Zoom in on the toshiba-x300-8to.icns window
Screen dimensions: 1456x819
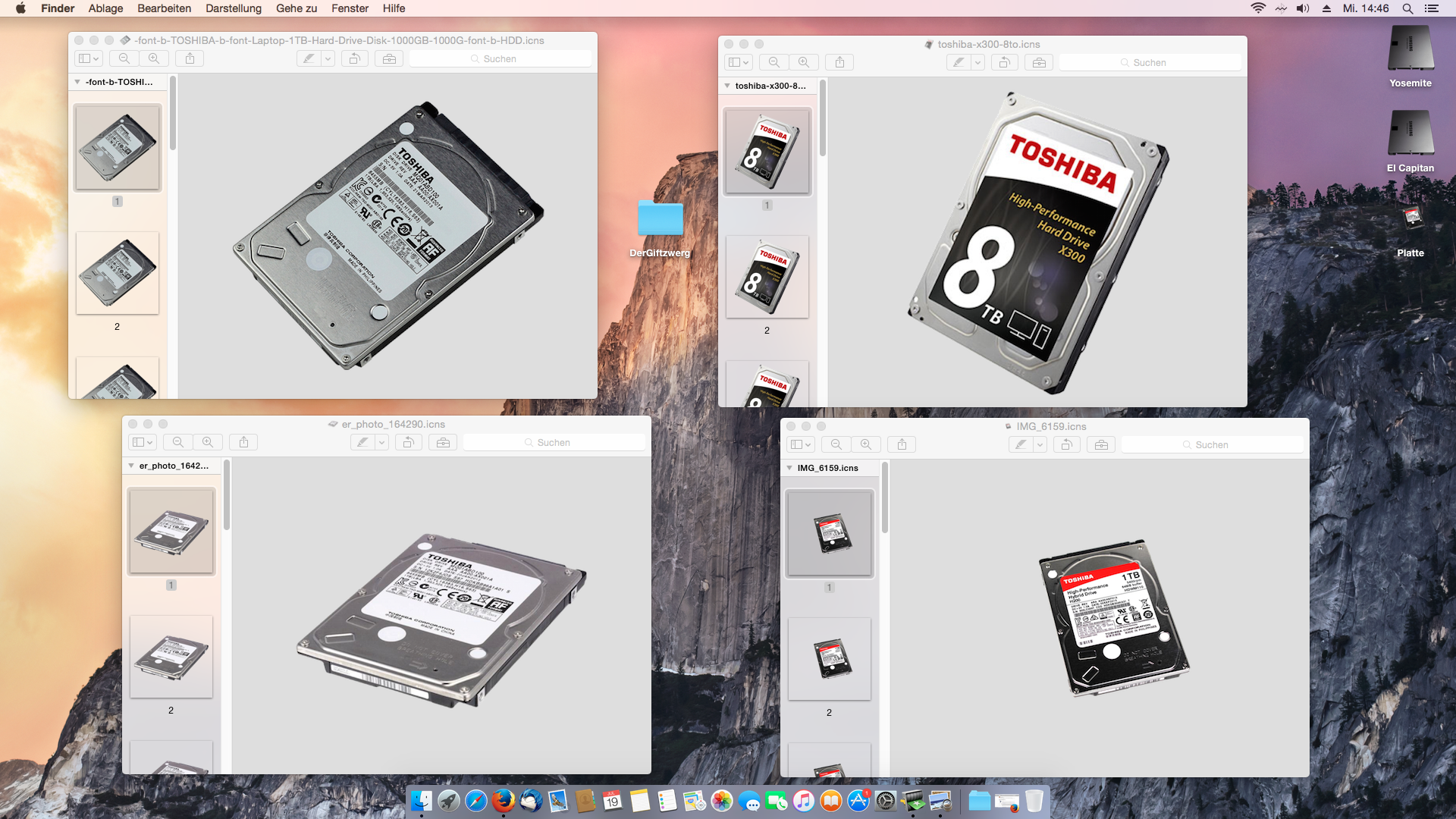pyautogui.click(x=803, y=62)
